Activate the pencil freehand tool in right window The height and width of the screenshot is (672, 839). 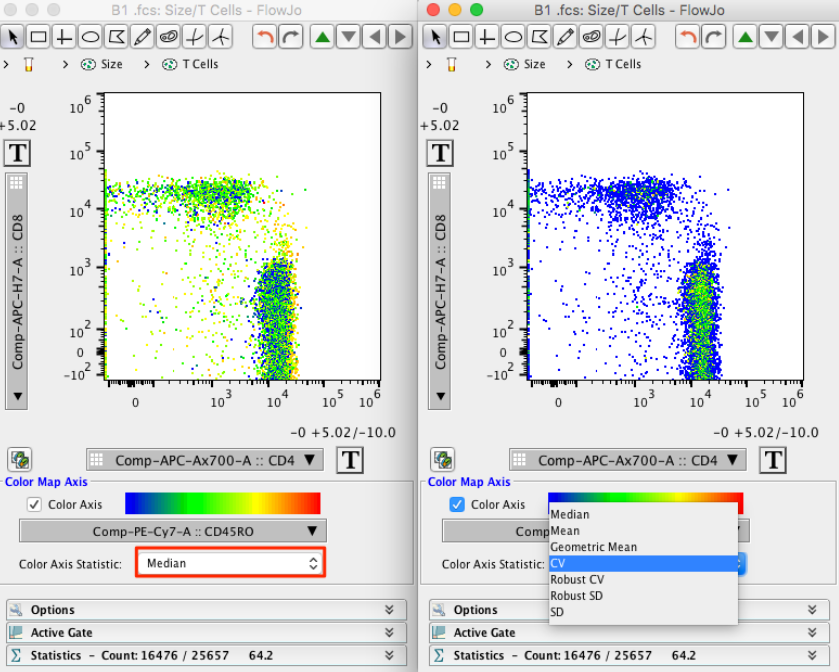pyautogui.click(x=565, y=37)
